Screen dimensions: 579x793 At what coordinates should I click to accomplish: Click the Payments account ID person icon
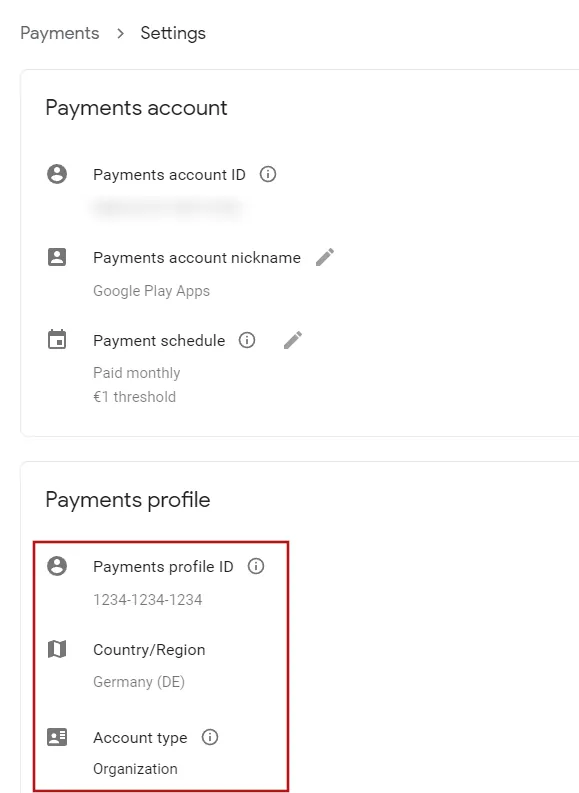tap(57, 174)
